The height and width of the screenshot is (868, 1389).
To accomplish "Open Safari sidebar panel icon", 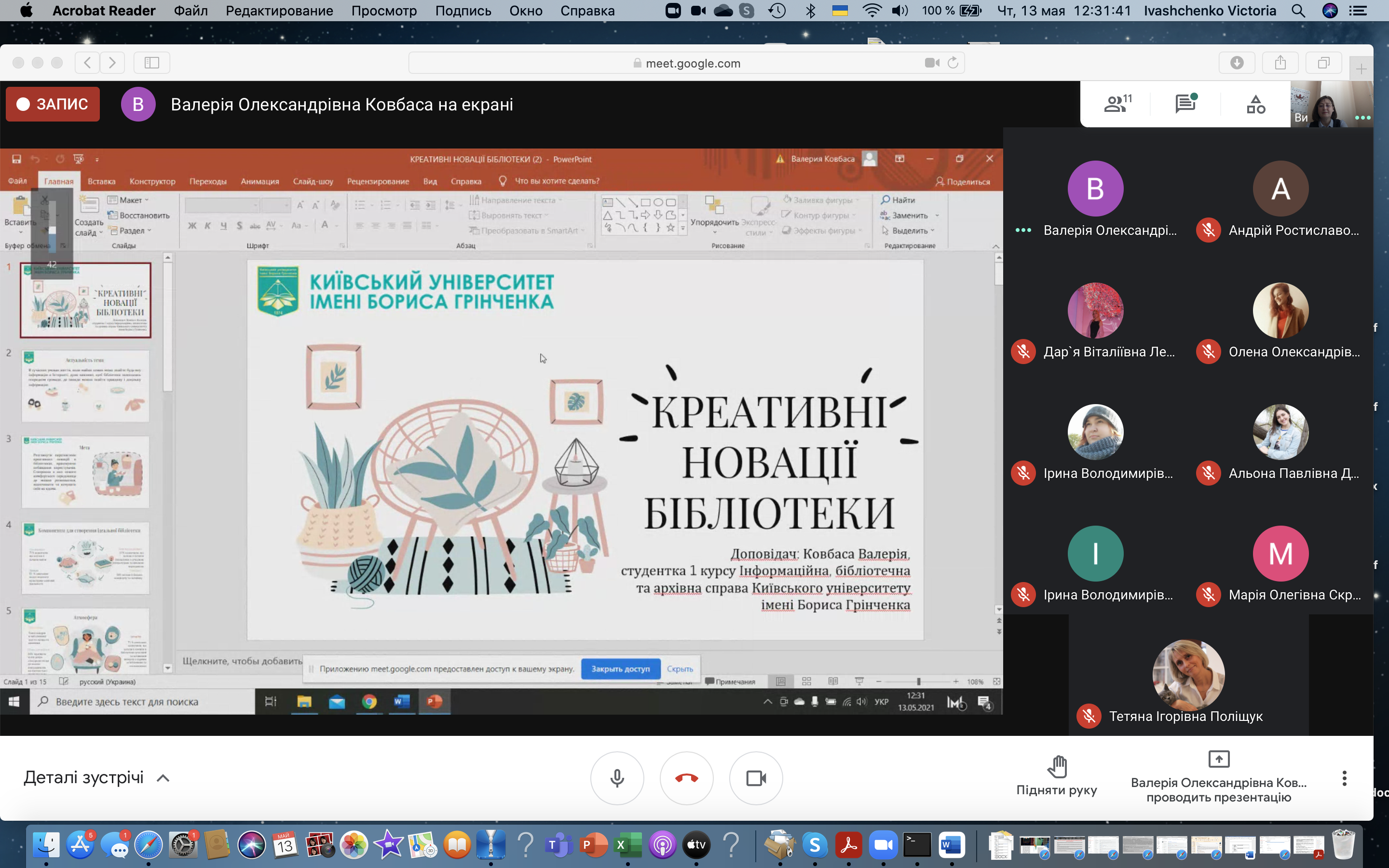I will tap(151, 63).
